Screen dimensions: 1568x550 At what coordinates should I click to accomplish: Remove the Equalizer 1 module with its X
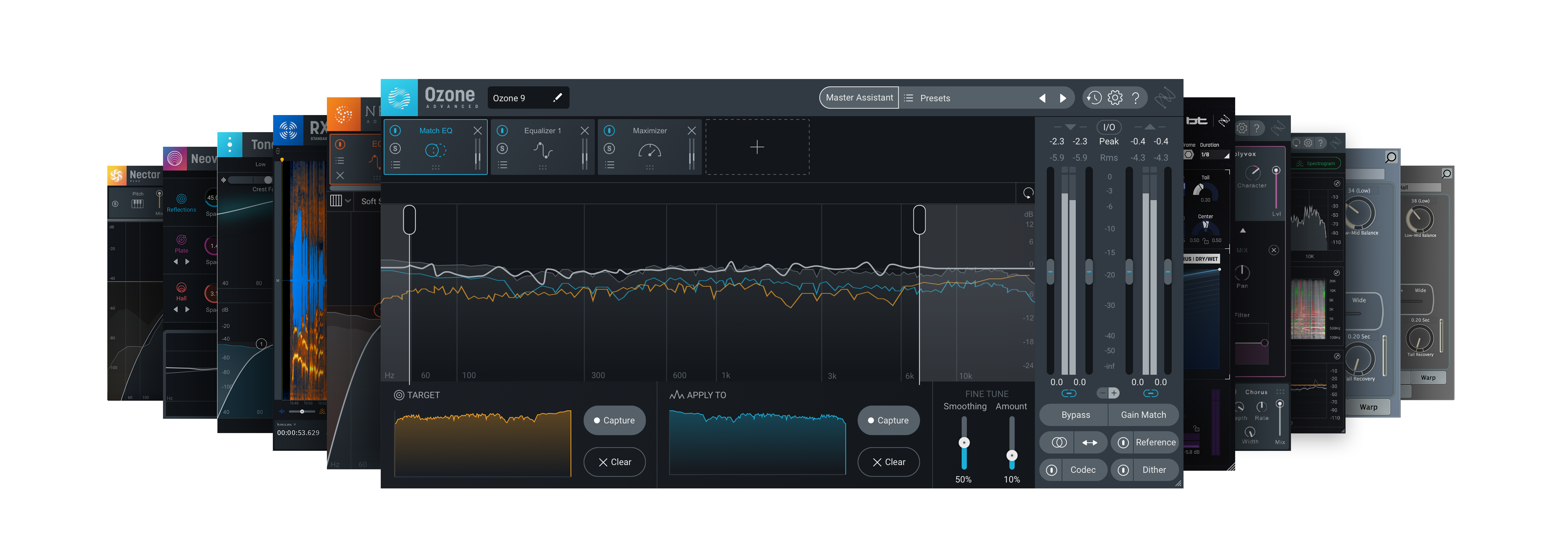point(584,131)
